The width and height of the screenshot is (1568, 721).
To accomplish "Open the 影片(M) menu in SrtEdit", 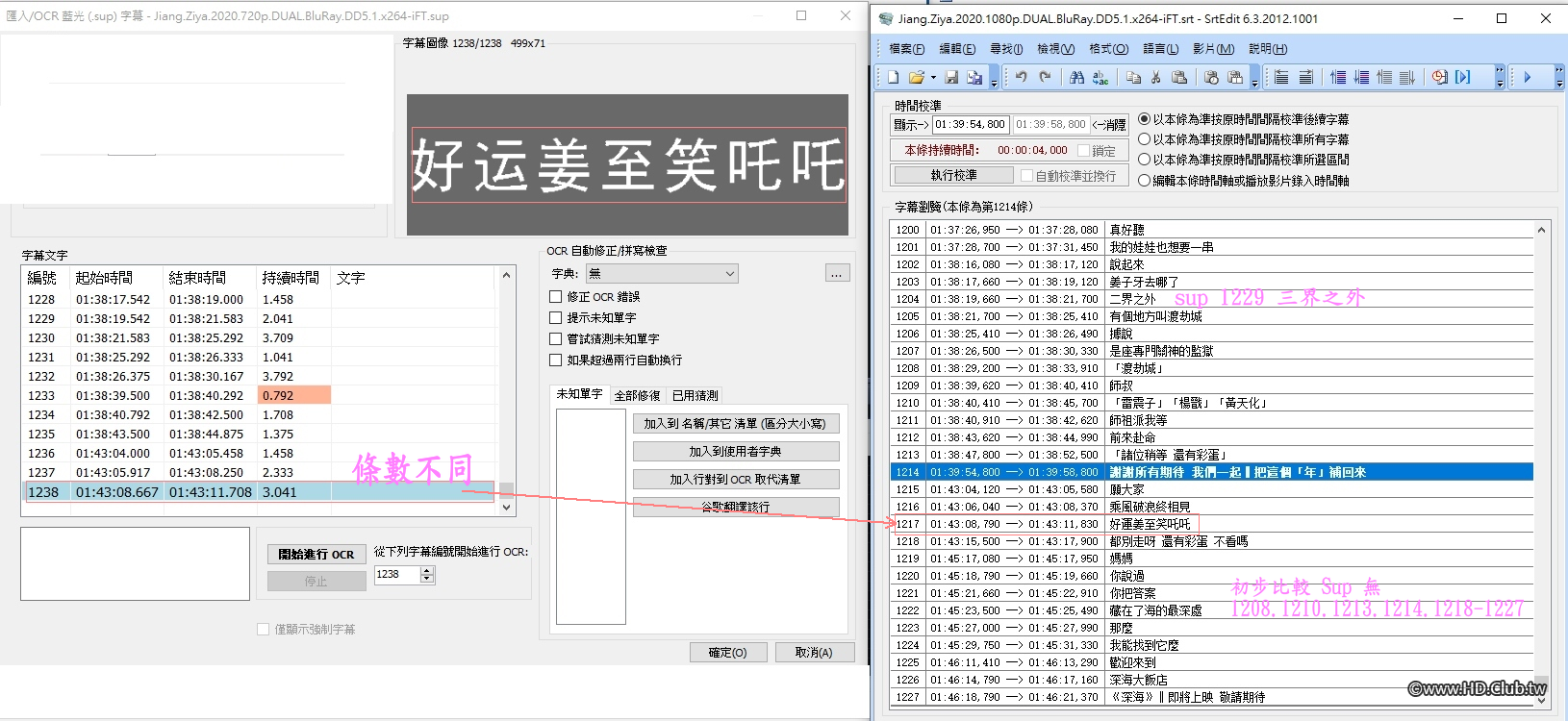I will pos(1214,49).
